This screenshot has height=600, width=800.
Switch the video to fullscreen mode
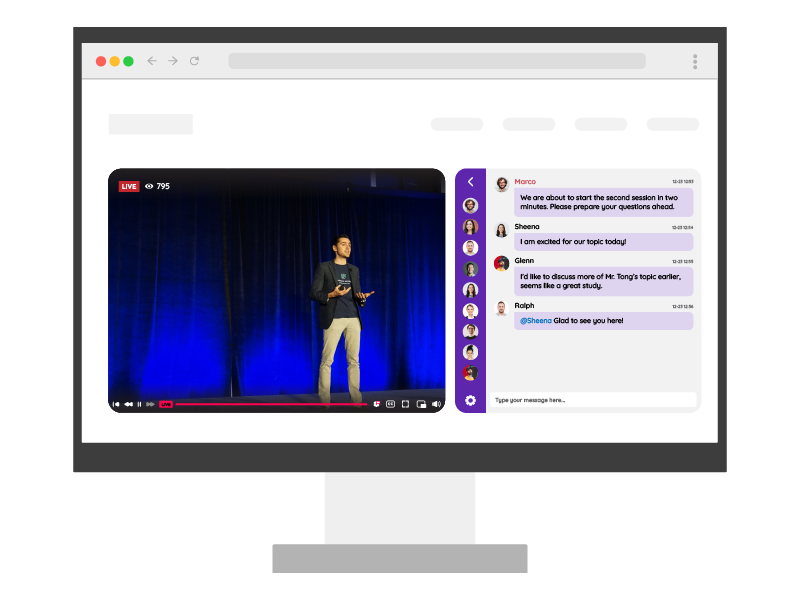(404, 405)
